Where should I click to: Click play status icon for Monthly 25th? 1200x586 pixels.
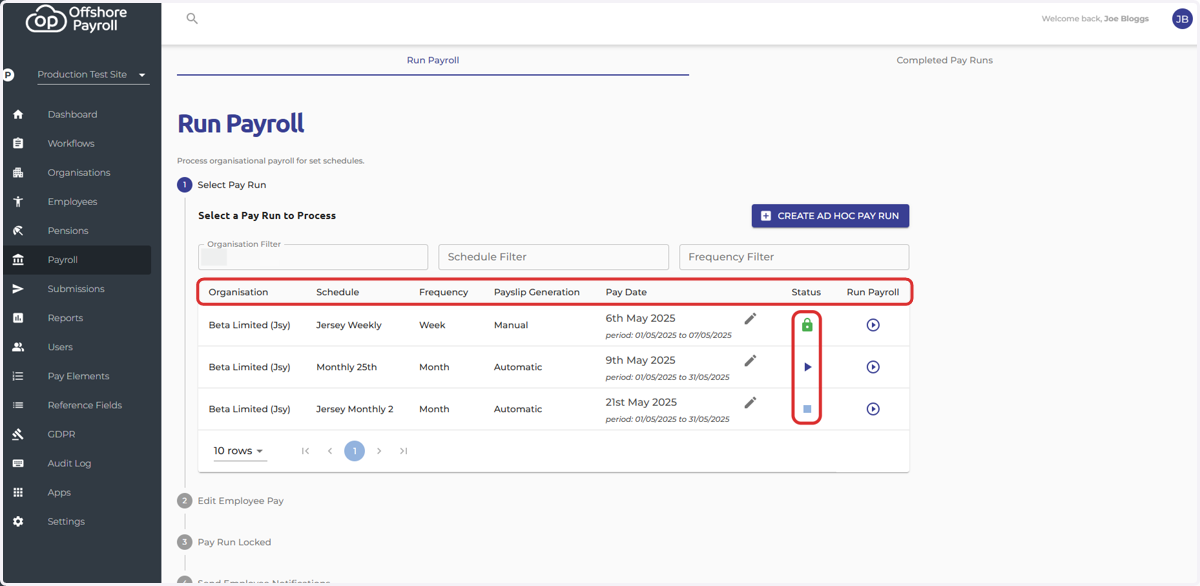click(x=807, y=367)
